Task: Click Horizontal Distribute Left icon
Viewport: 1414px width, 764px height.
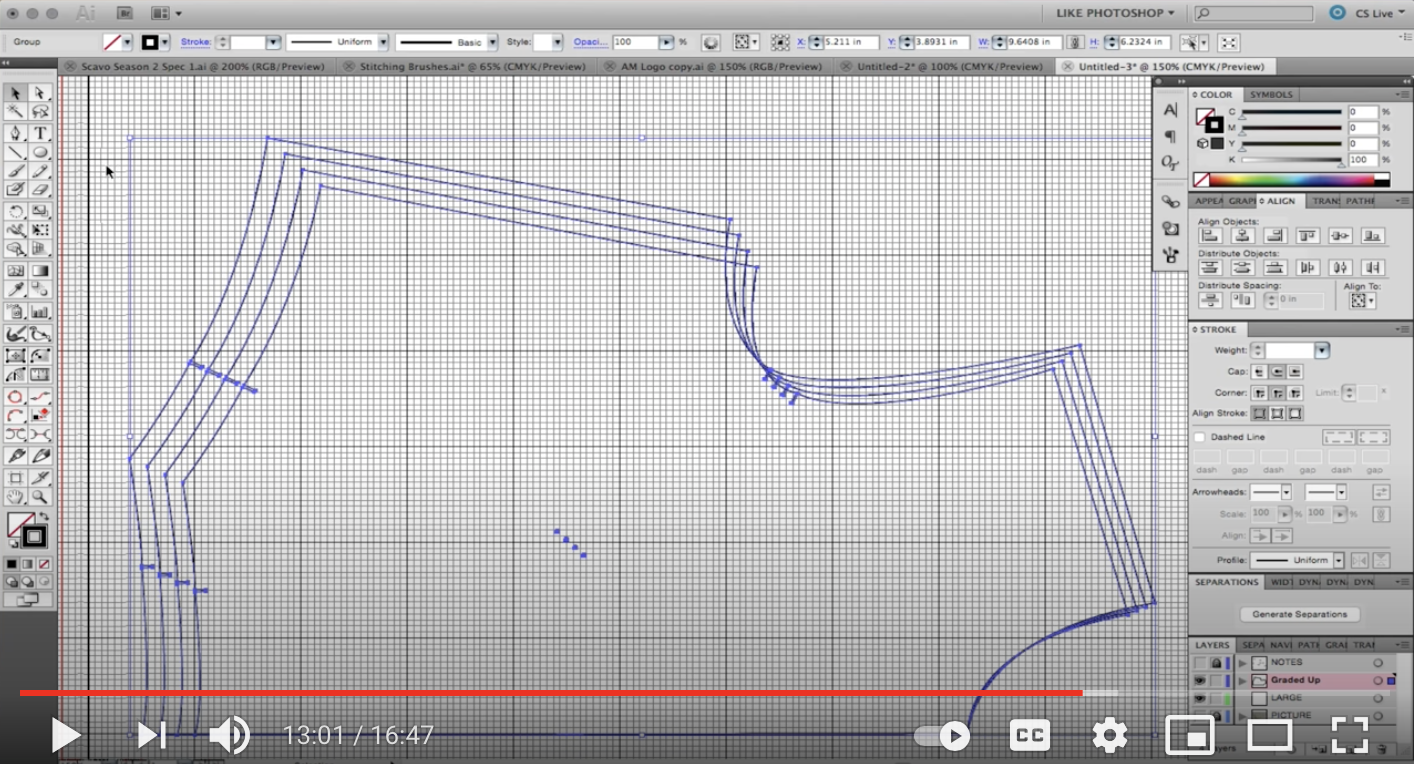Action: [x=1308, y=267]
